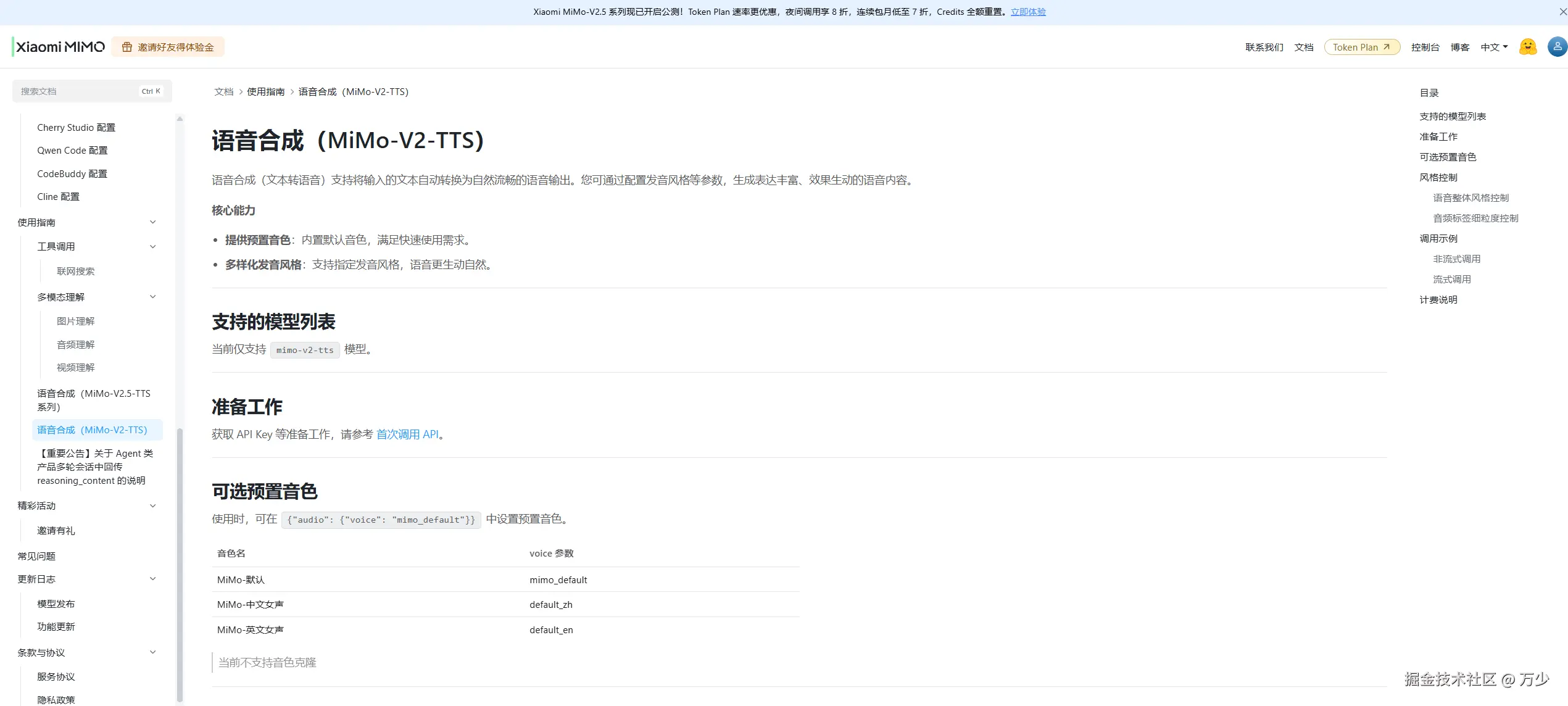This screenshot has height=706, width=1568.
Task: Open 常见问题 in sidebar
Action: [36, 557]
